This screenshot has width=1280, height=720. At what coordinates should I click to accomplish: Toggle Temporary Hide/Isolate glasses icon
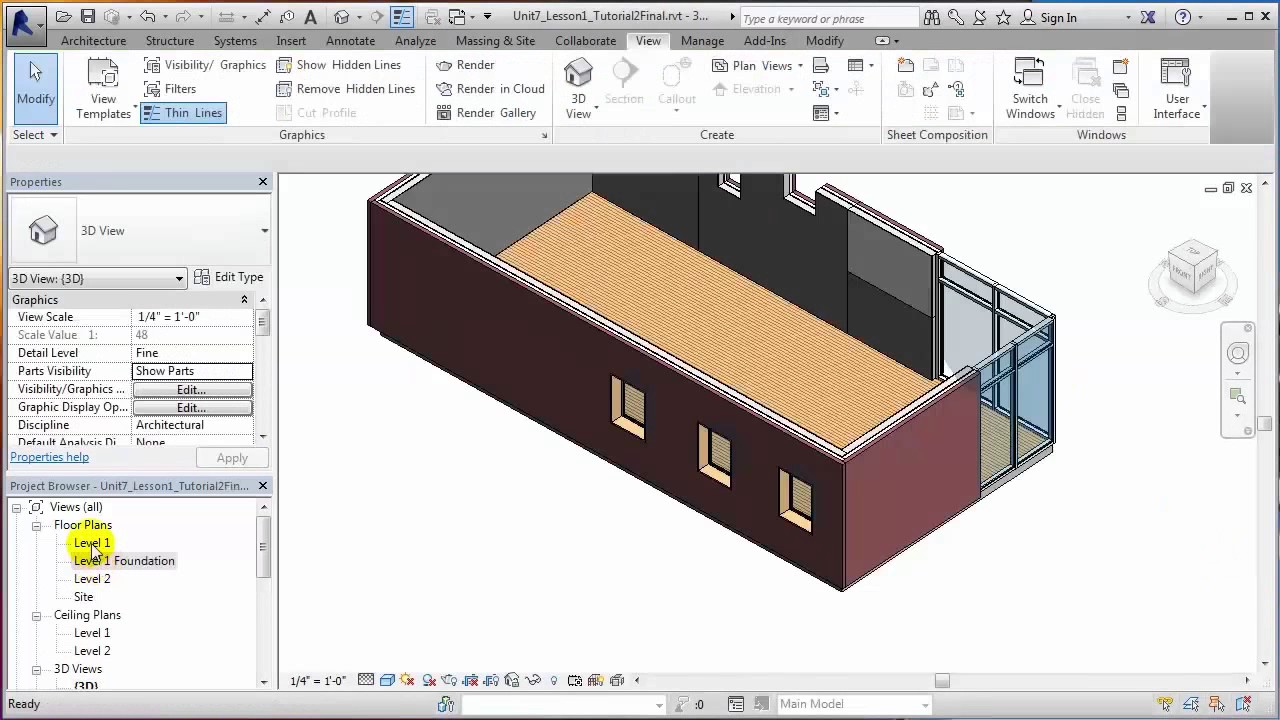coord(533,680)
